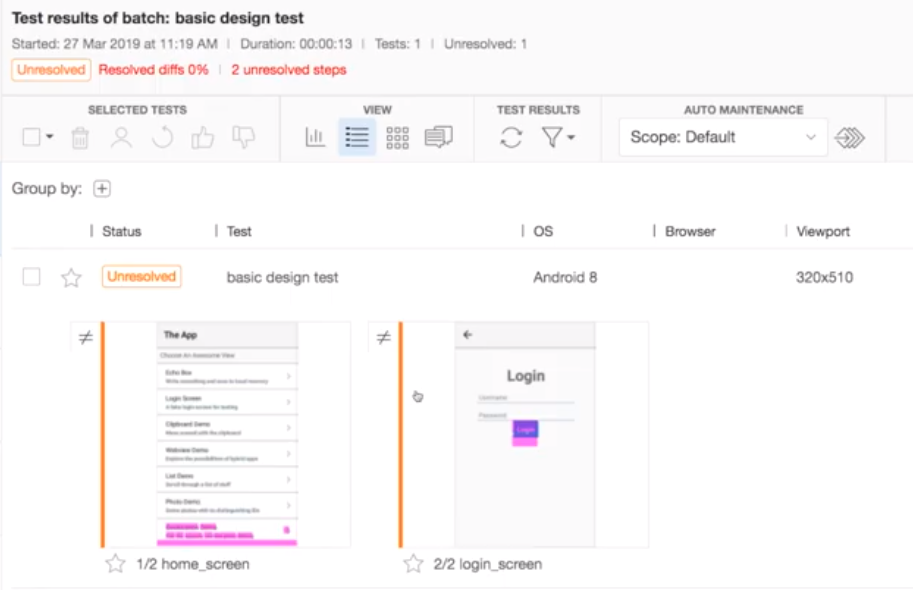Check the basic design test row checkbox
913x590 pixels.
click(x=31, y=277)
